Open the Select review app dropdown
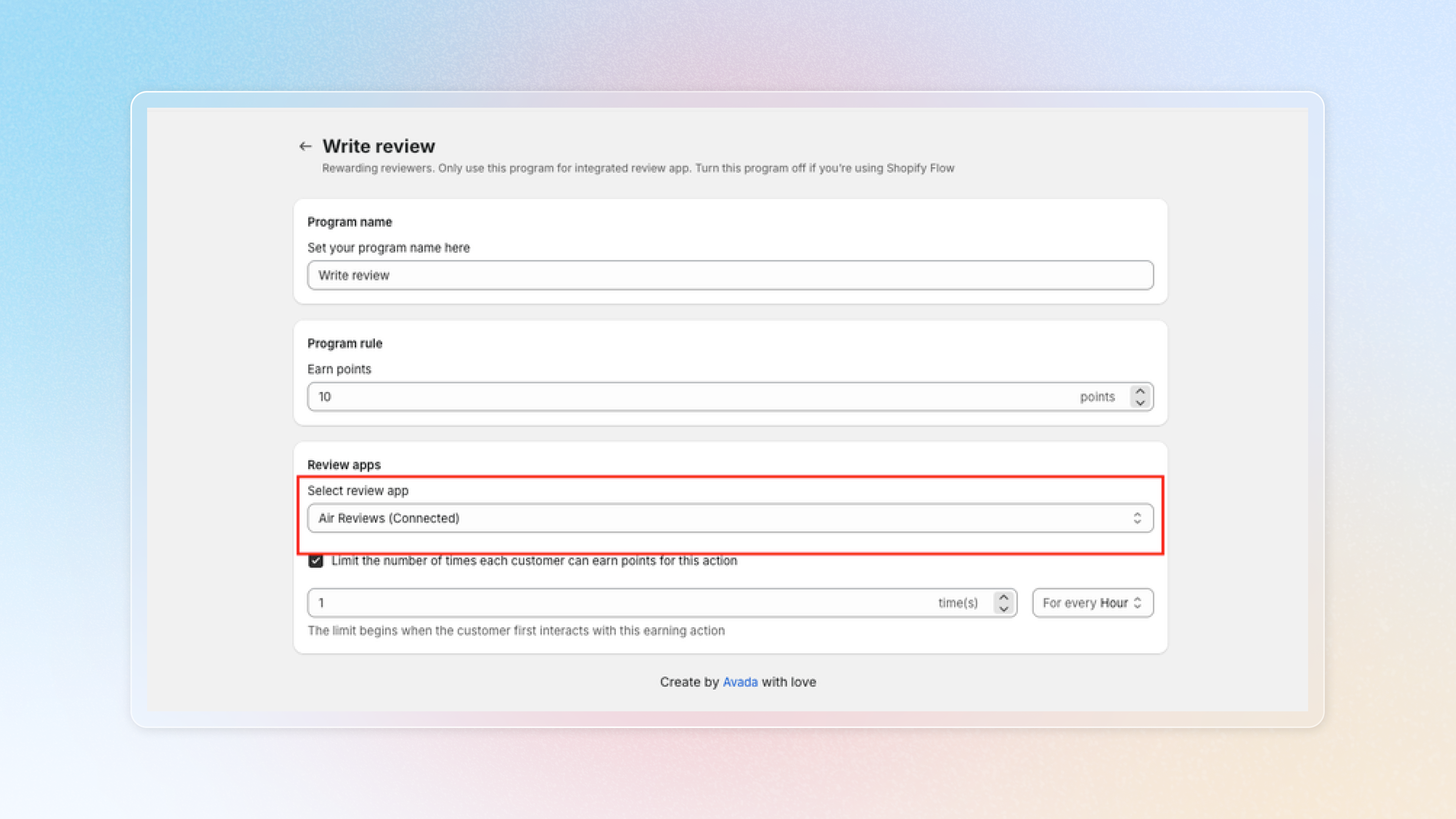Screen dimensions: 1456x819 [x=729, y=518]
